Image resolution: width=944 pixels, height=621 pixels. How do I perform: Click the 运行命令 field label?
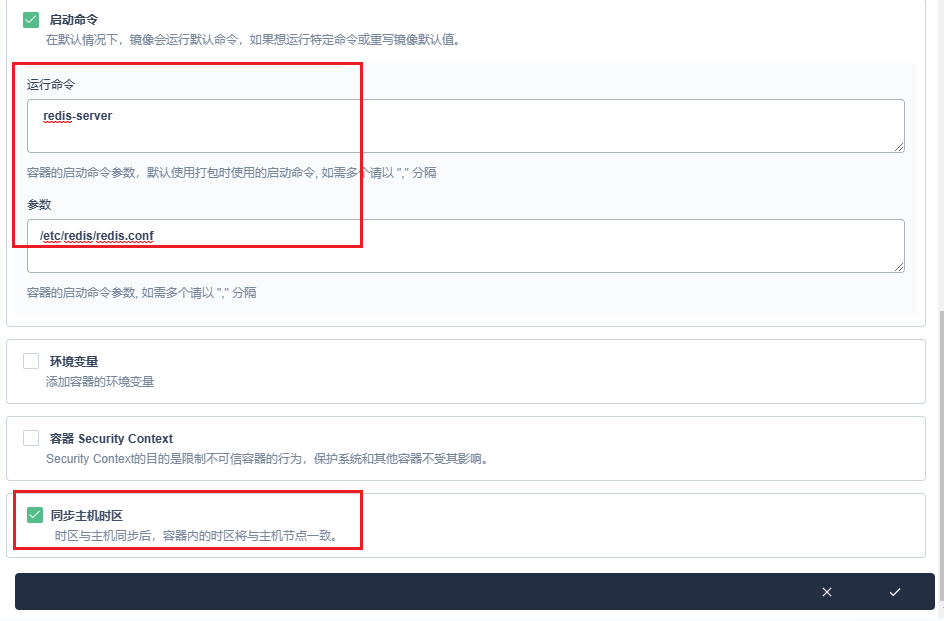pyautogui.click(x=51, y=85)
